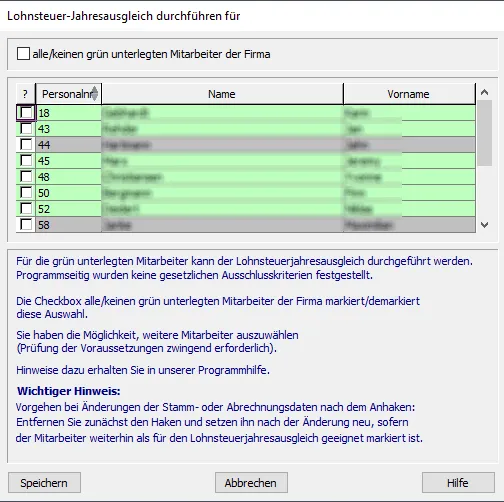Check the box for Personalnr 43
Image resolution: width=504 pixels, height=502 pixels.
[x=26, y=129]
